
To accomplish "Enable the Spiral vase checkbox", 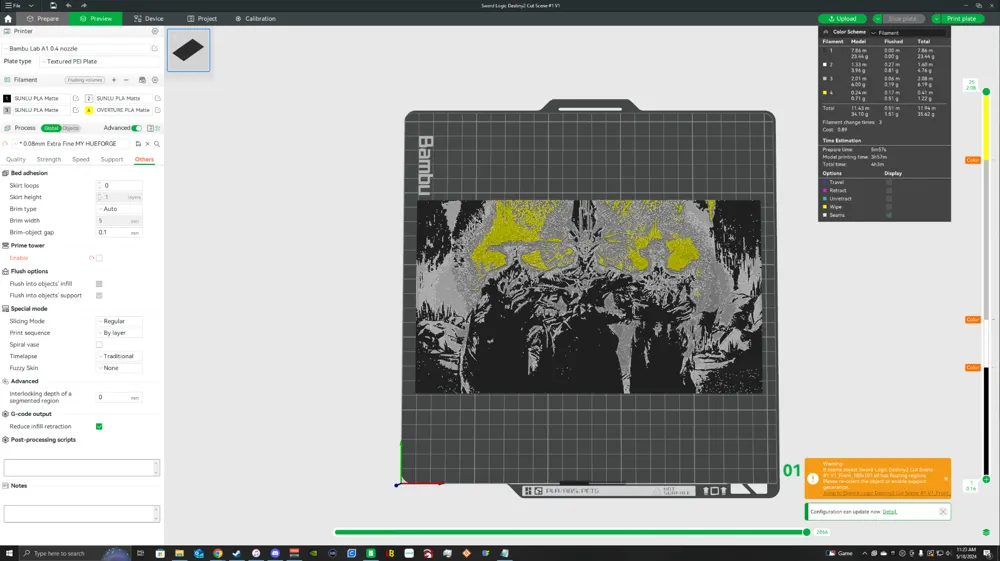I will coord(99,344).
